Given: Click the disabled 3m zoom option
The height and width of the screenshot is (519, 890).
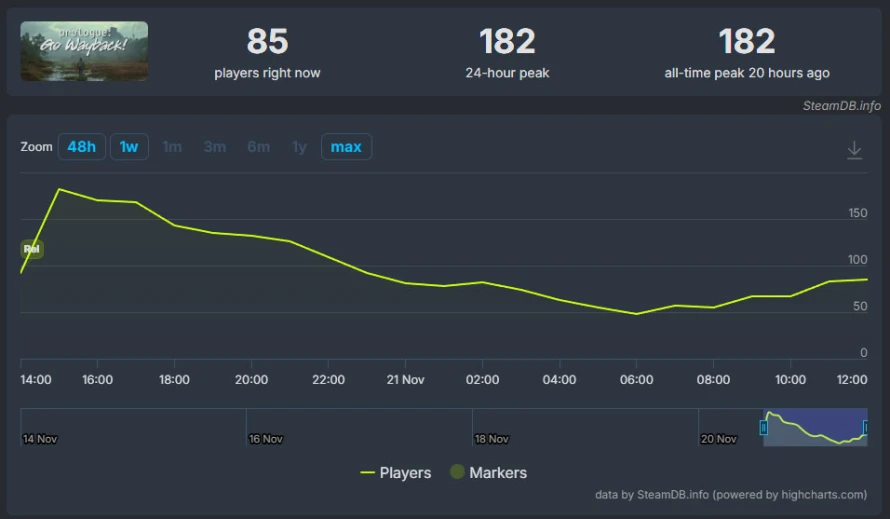Looking at the screenshot, I should [215, 147].
